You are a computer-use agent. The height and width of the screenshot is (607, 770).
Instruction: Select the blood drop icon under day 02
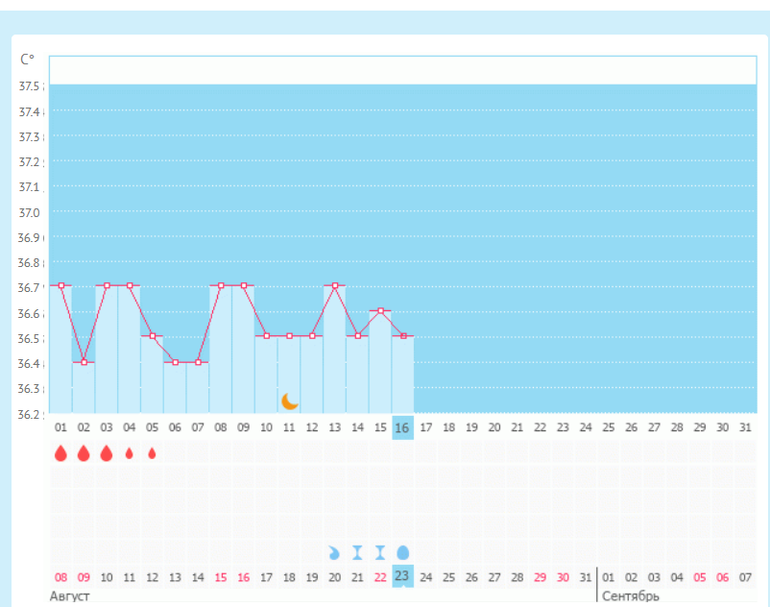point(84,453)
